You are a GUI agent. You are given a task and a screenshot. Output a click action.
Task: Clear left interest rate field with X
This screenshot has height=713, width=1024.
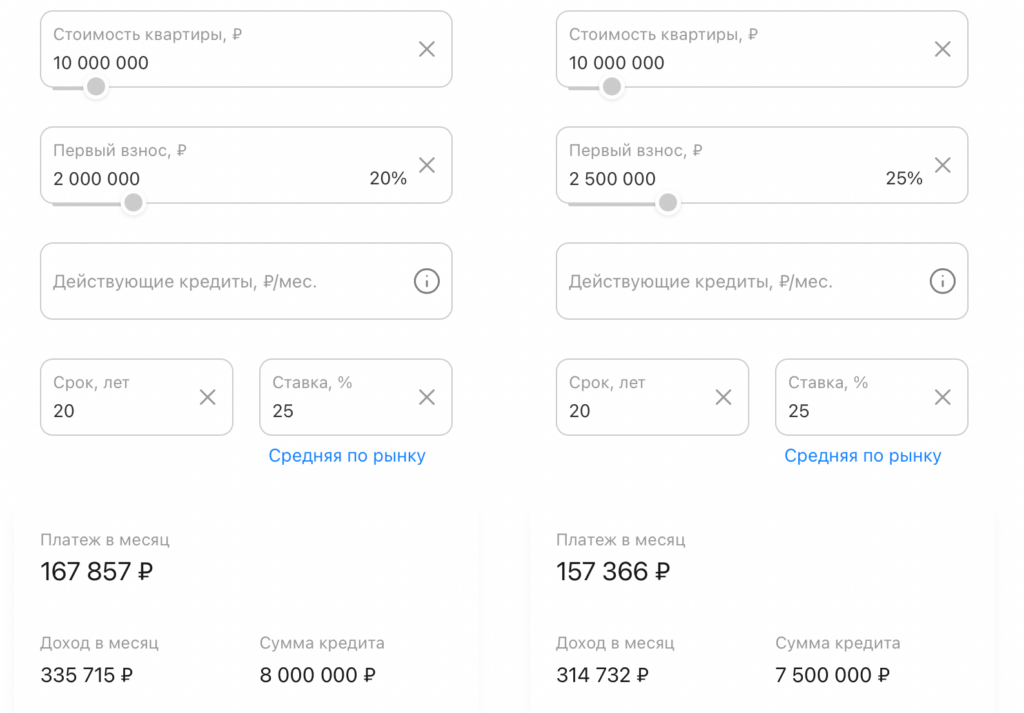(427, 397)
